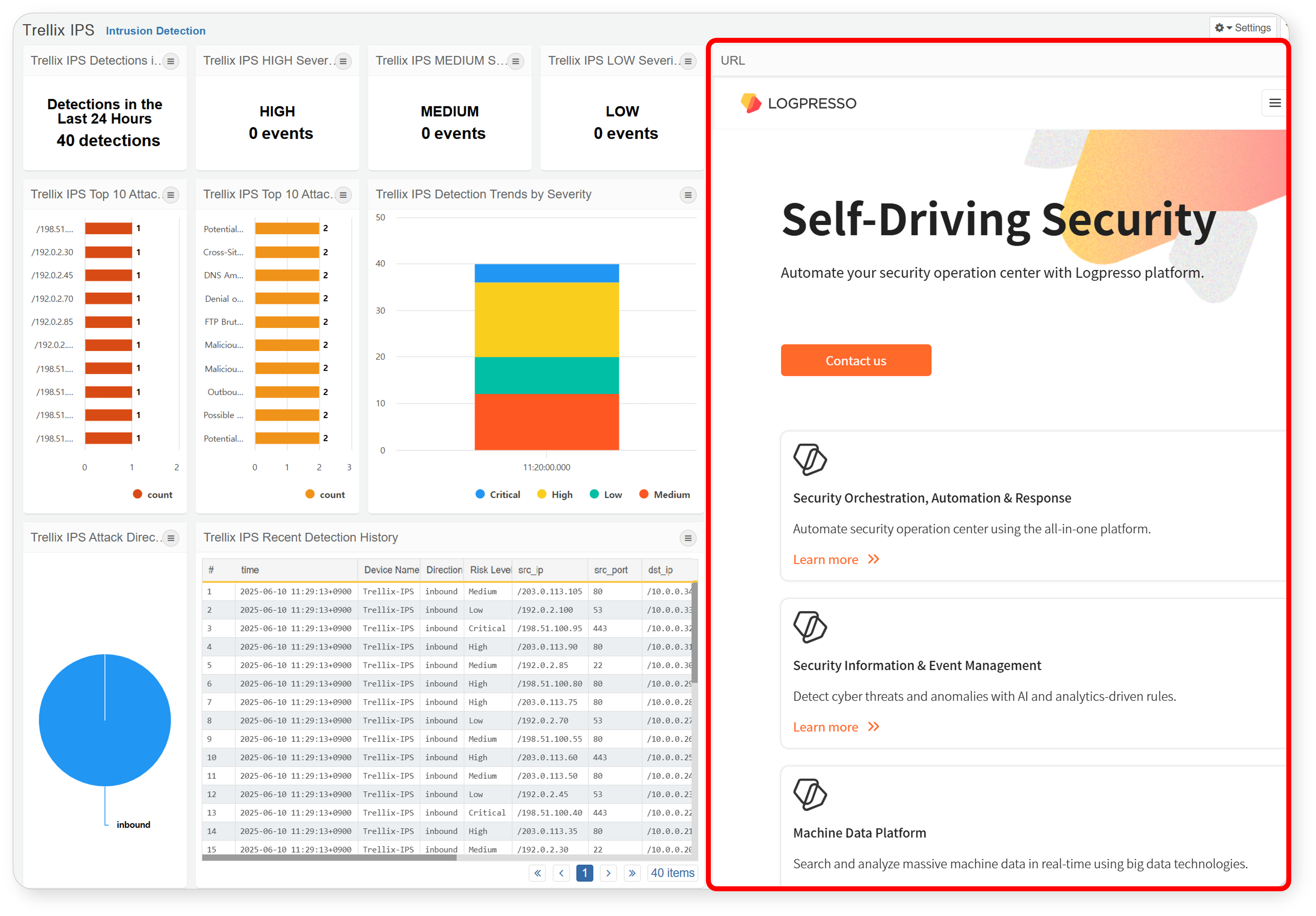Open menu of Trellix IPS Detections widget
This screenshot has height=916, width=1316.
[x=170, y=62]
